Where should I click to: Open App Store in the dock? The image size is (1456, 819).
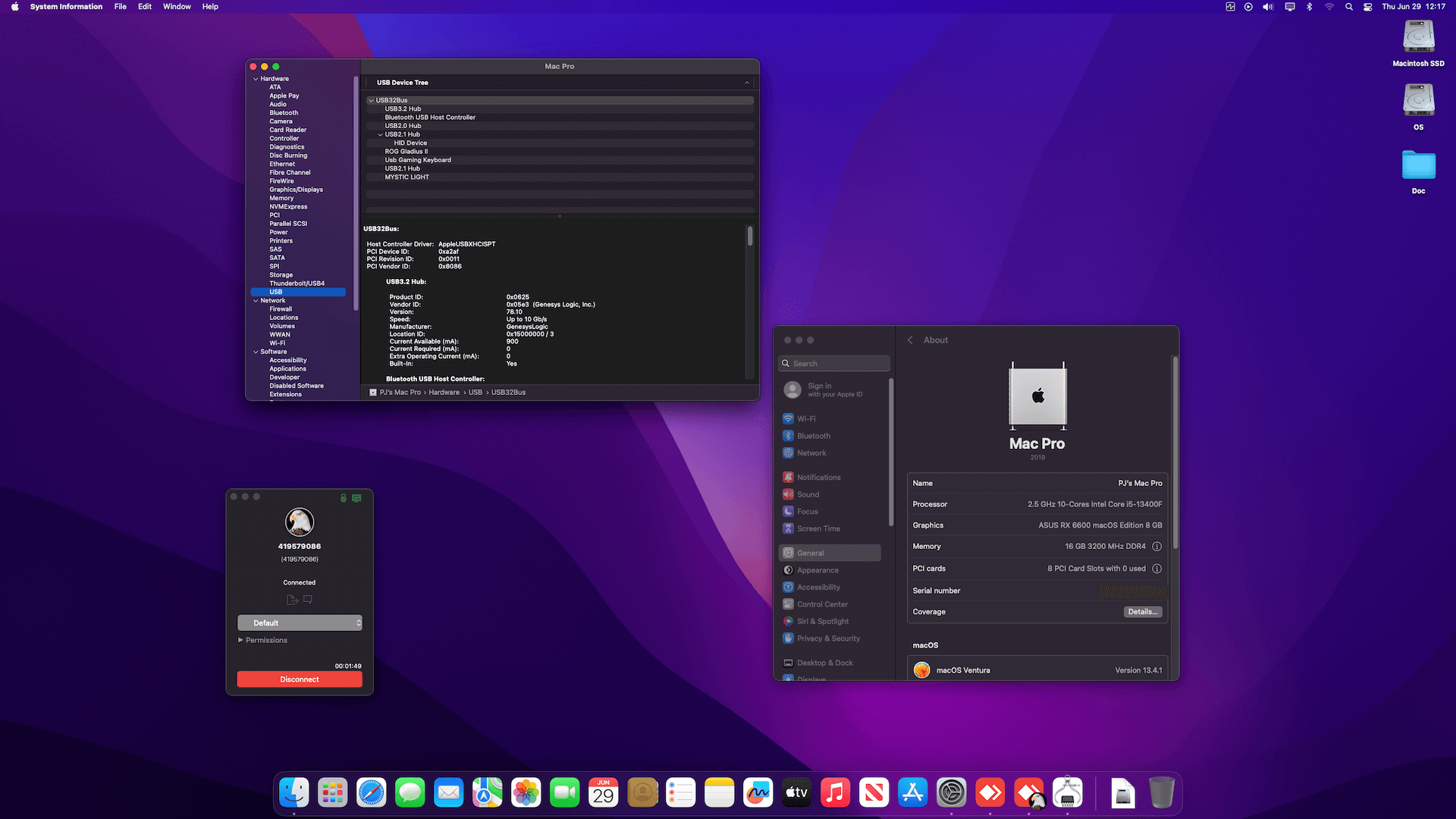tap(913, 793)
